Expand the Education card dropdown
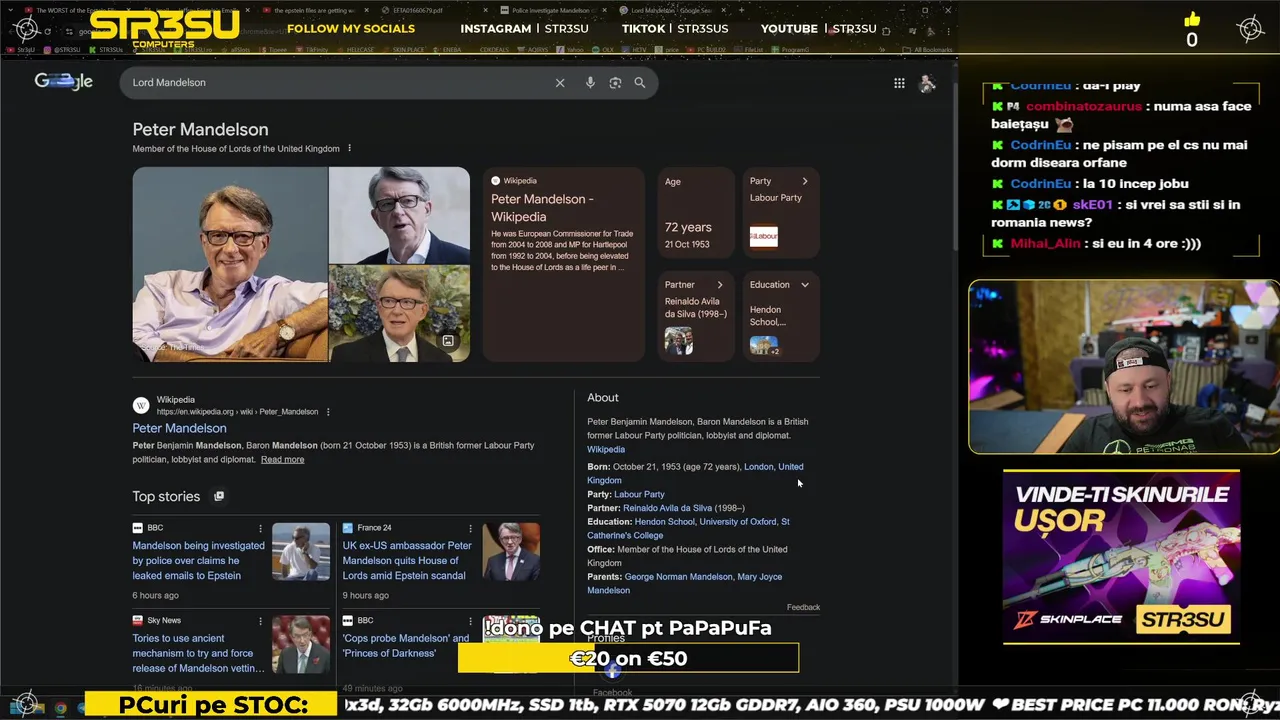The width and height of the screenshot is (1280, 720). (x=805, y=285)
